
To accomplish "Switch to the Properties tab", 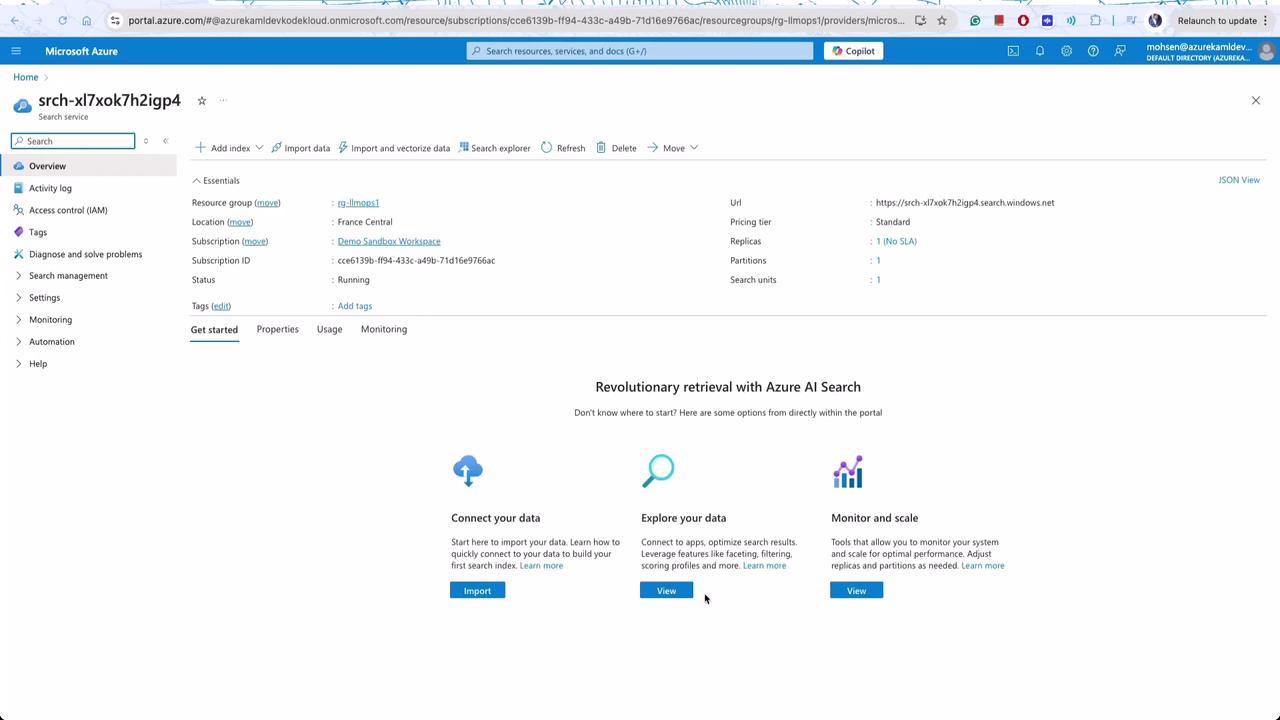I will click(277, 329).
